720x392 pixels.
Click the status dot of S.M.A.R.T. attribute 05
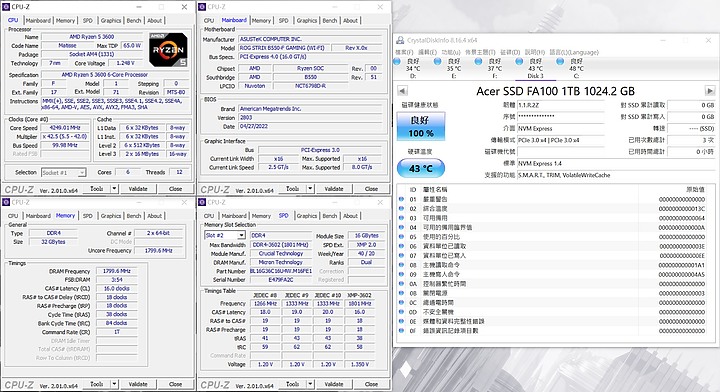click(x=401, y=237)
